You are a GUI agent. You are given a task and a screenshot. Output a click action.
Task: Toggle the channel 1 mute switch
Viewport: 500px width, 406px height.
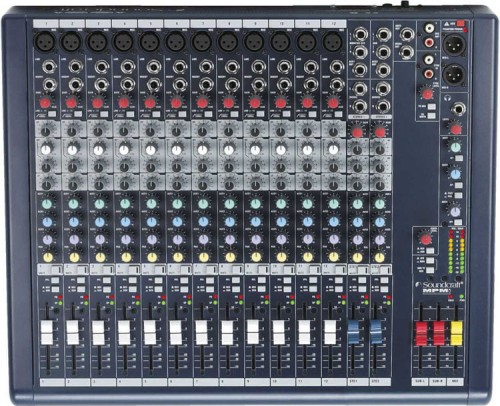point(50,269)
